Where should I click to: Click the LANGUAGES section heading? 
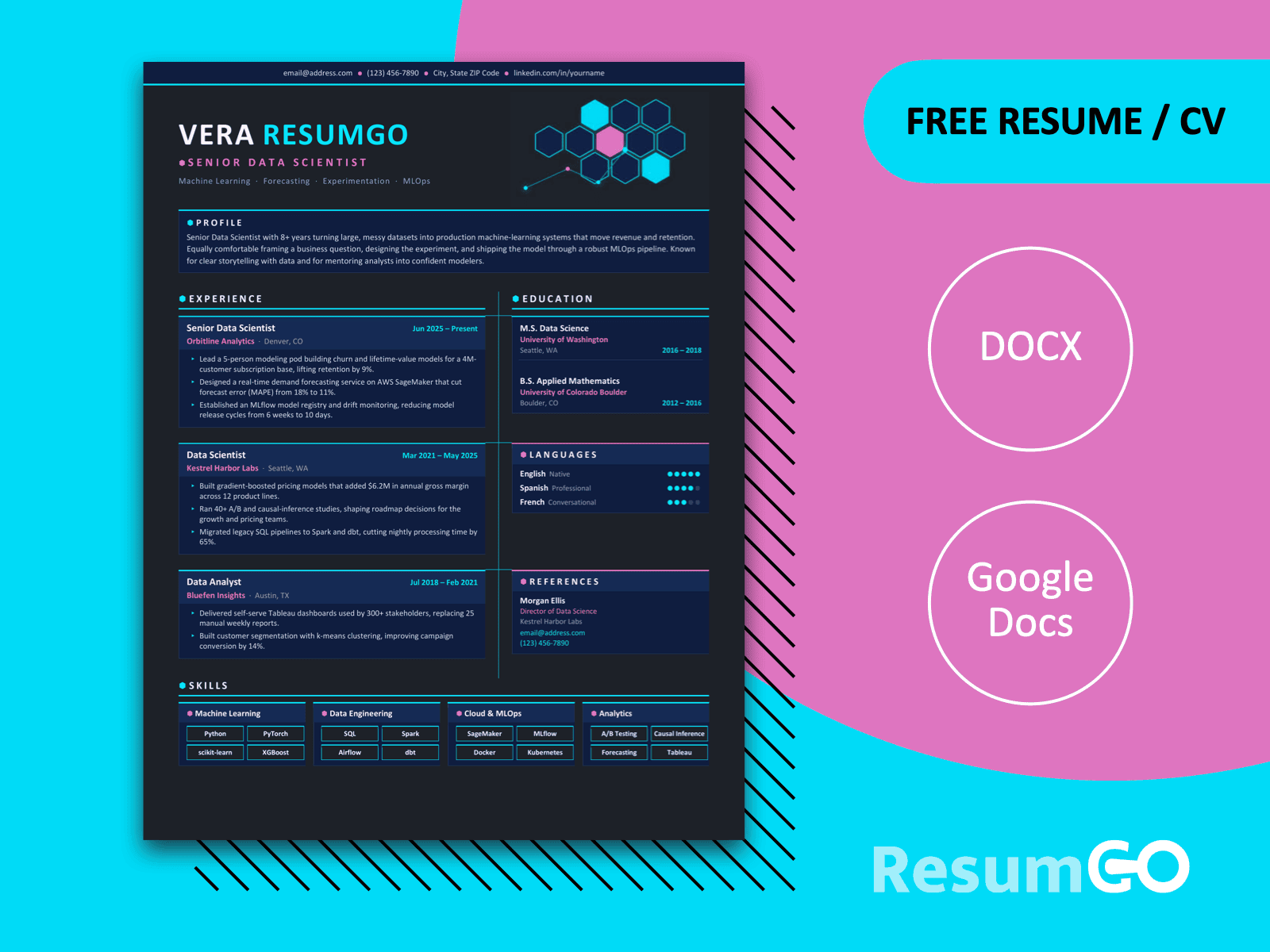[x=563, y=455]
